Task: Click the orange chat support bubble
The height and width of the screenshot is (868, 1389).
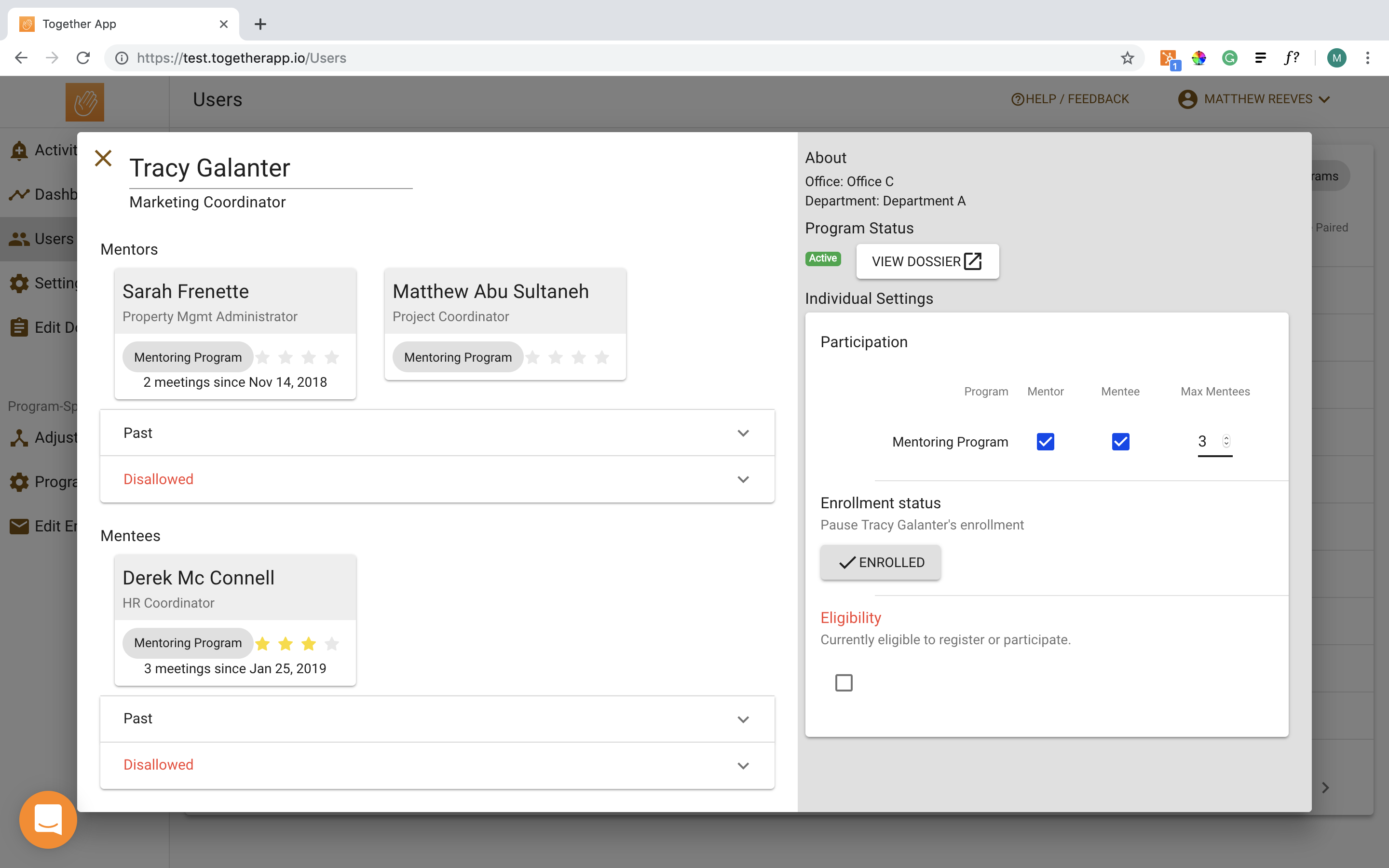Action: [48, 819]
